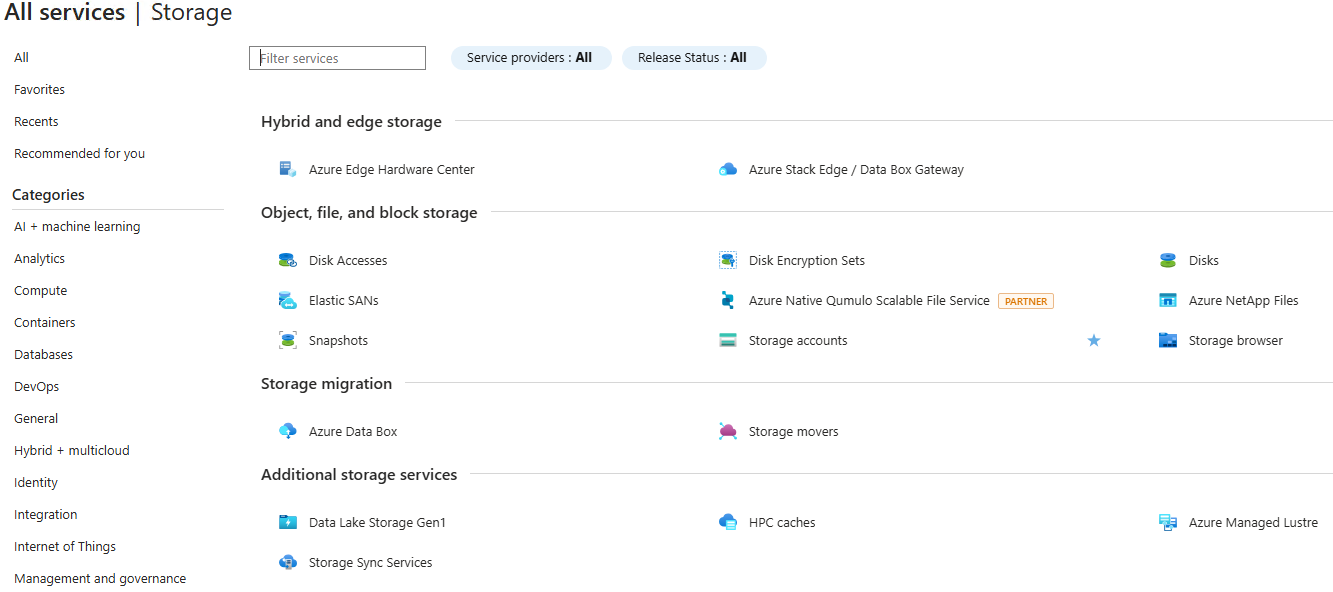Open the Storage browser icon
This screenshot has width=1333, height=592.
coord(1168,340)
